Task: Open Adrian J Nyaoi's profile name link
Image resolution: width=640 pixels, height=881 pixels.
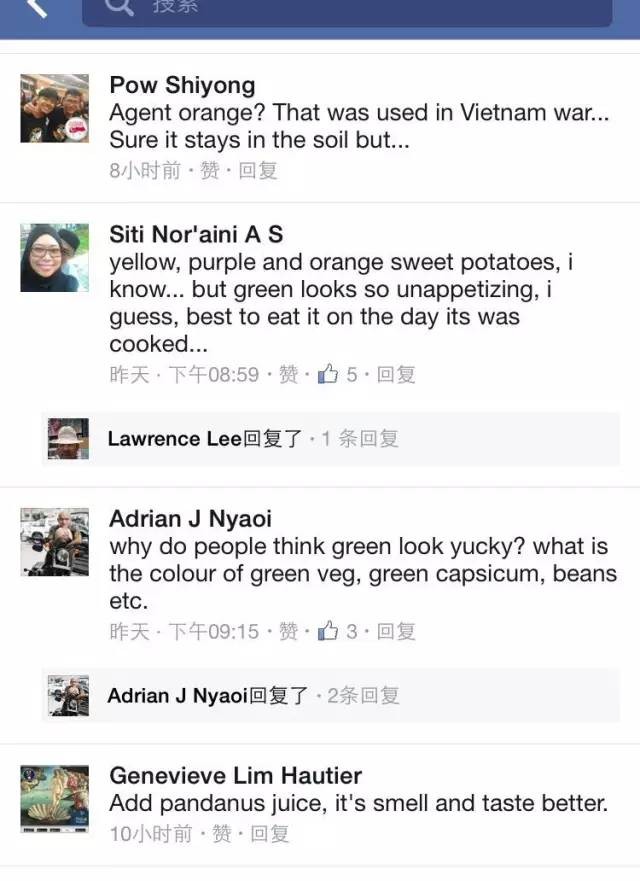Action: tap(190, 519)
